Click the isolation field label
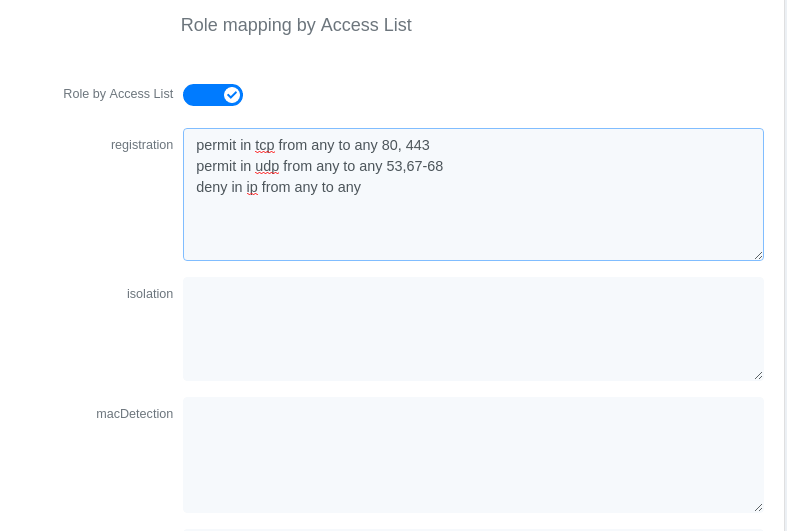Image resolution: width=787 pixels, height=531 pixels. tap(150, 293)
